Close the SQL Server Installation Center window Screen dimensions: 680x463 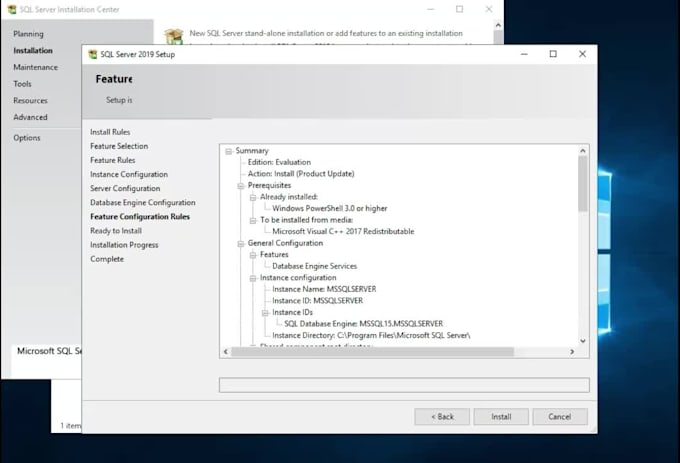[489, 9]
